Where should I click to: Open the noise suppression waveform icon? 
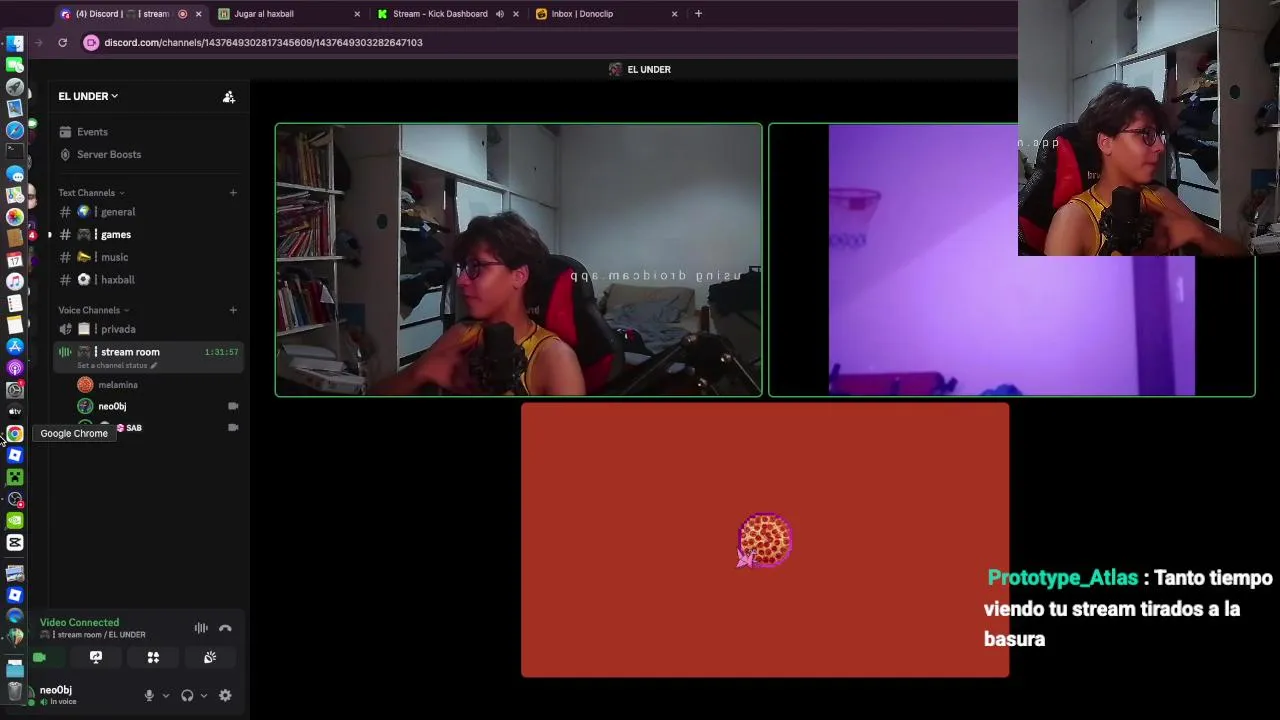click(201, 628)
